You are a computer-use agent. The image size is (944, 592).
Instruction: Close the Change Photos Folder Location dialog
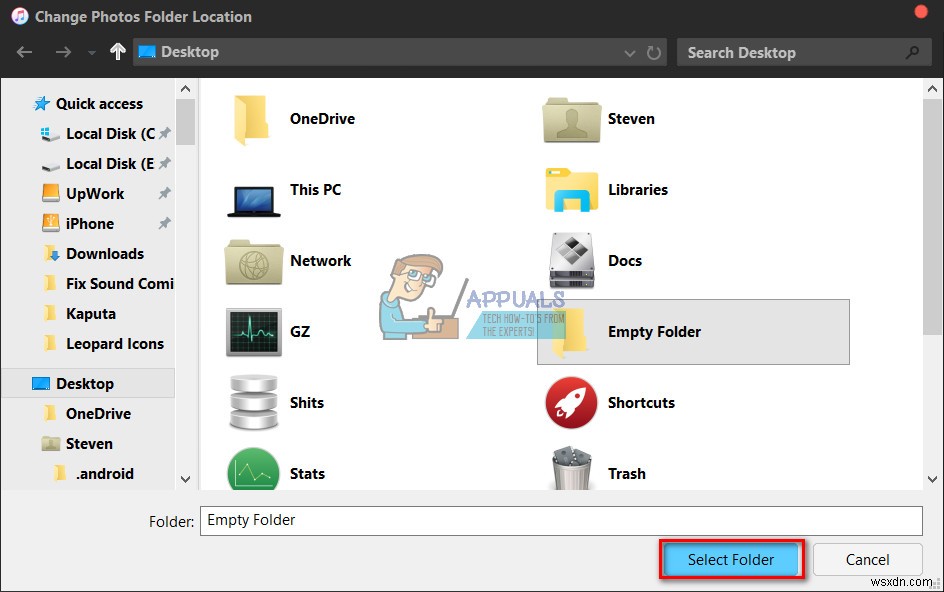click(x=921, y=12)
